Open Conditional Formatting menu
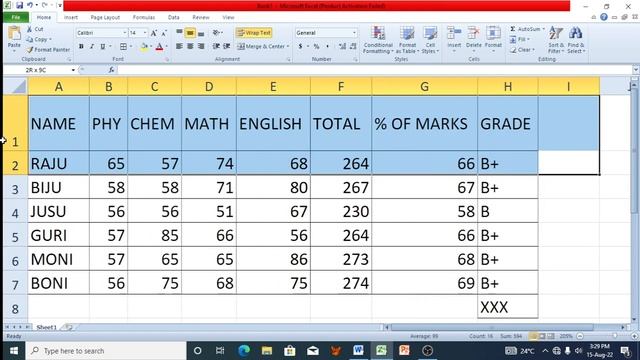This screenshot has width=640, height=360. tap(378, 40)
